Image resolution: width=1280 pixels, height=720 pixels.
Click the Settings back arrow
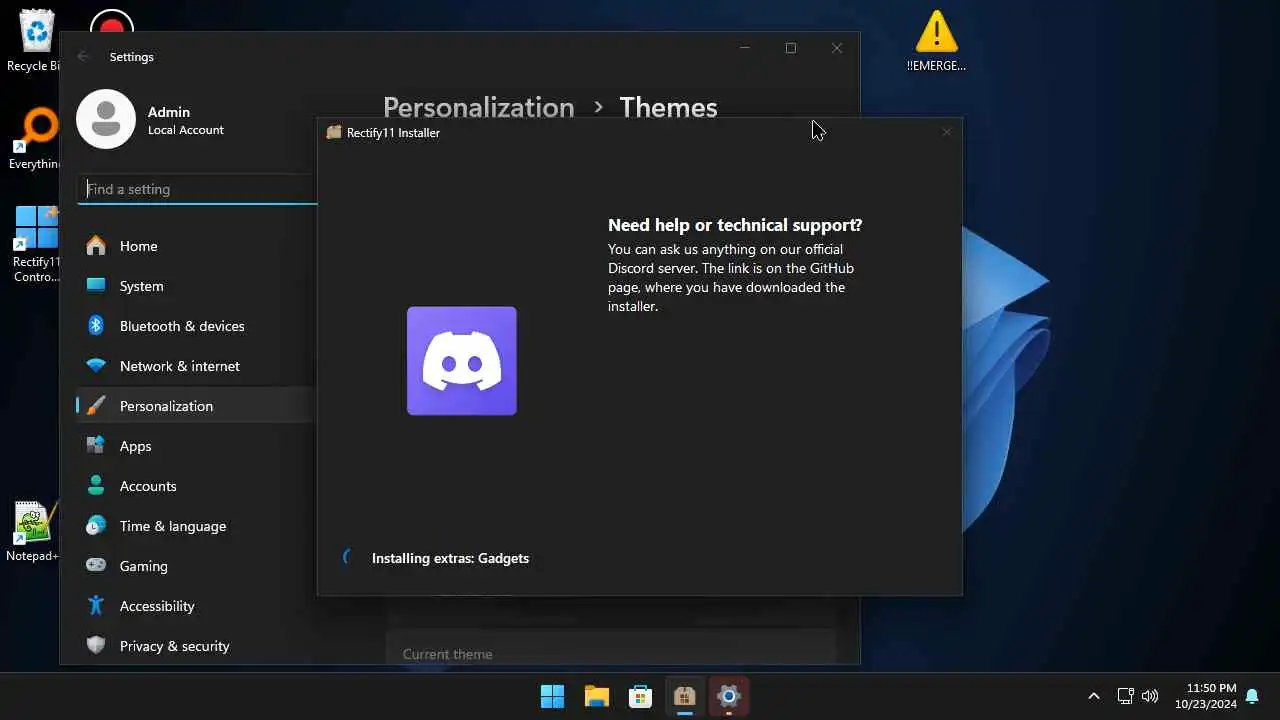[x=83, y=57]
